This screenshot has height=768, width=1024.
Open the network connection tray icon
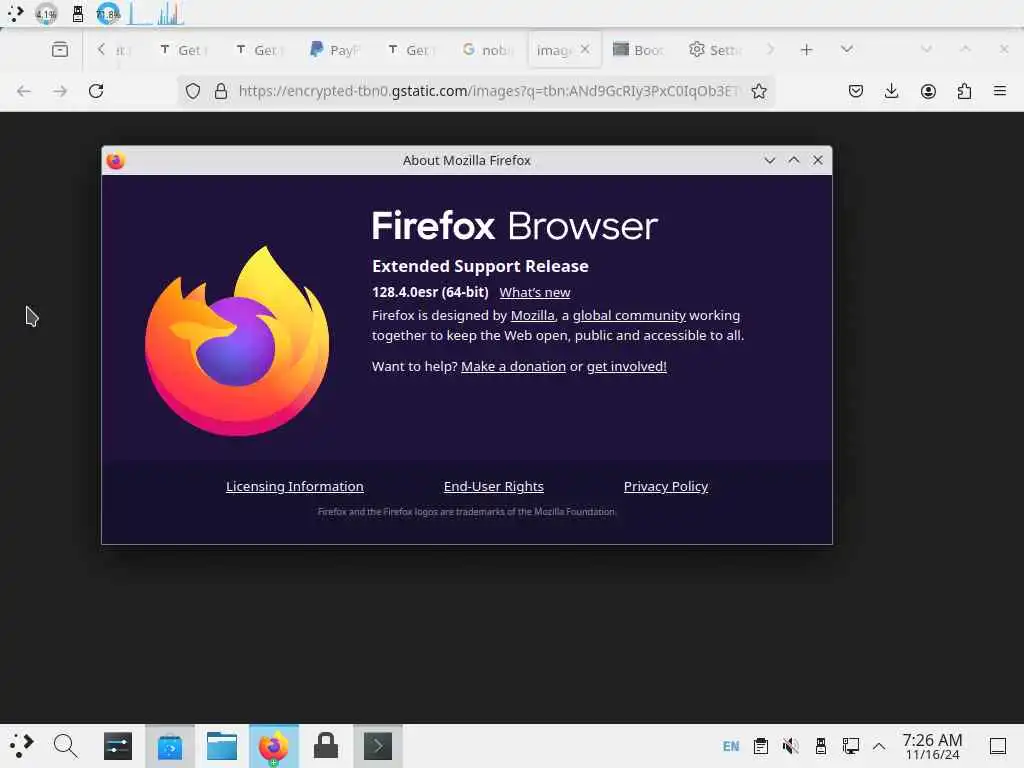tap(850, 746)
